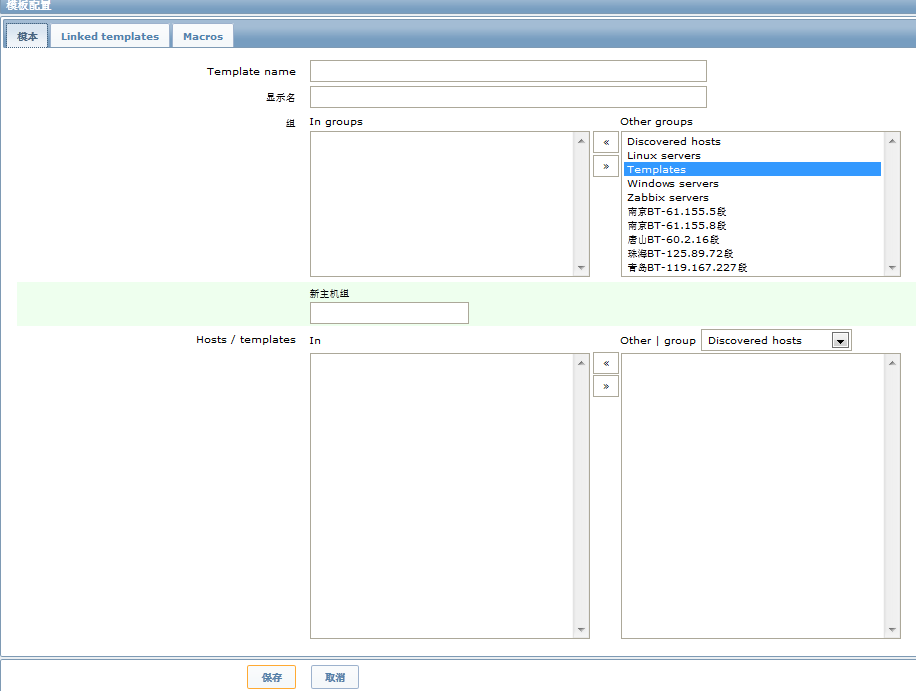Screen dimensions: 916x691
Task: Click the 保存 save button
Action: tap(272, 677)
